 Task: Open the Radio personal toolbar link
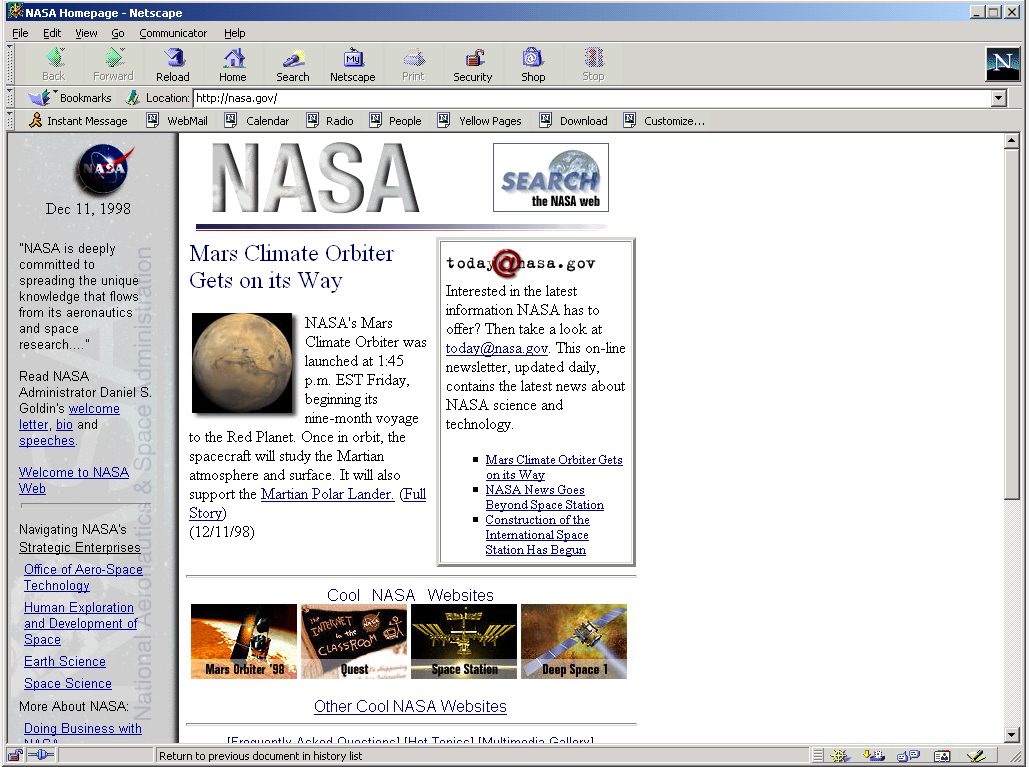tap(330, 121)
